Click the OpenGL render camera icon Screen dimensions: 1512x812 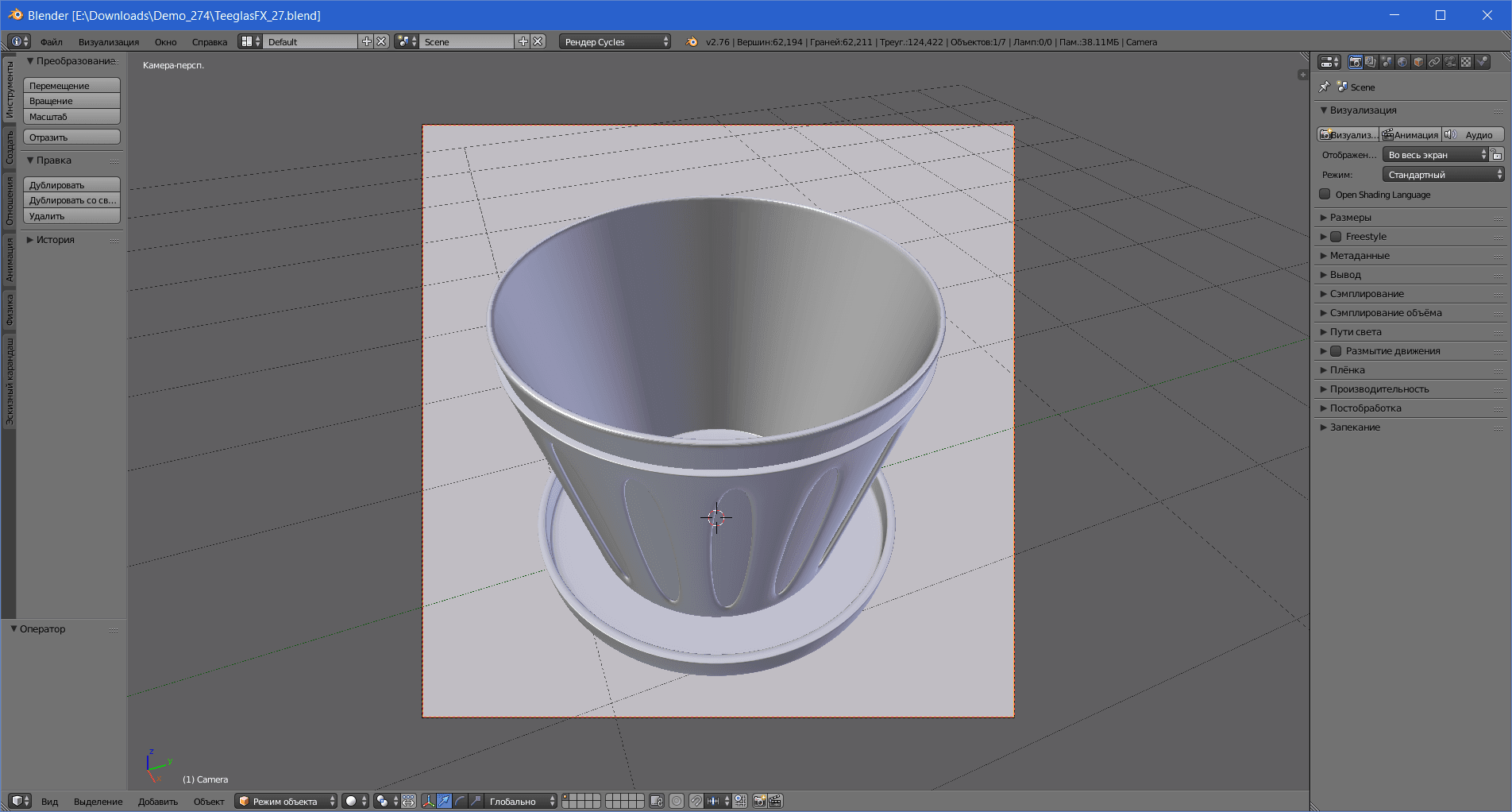click(759, 801)
